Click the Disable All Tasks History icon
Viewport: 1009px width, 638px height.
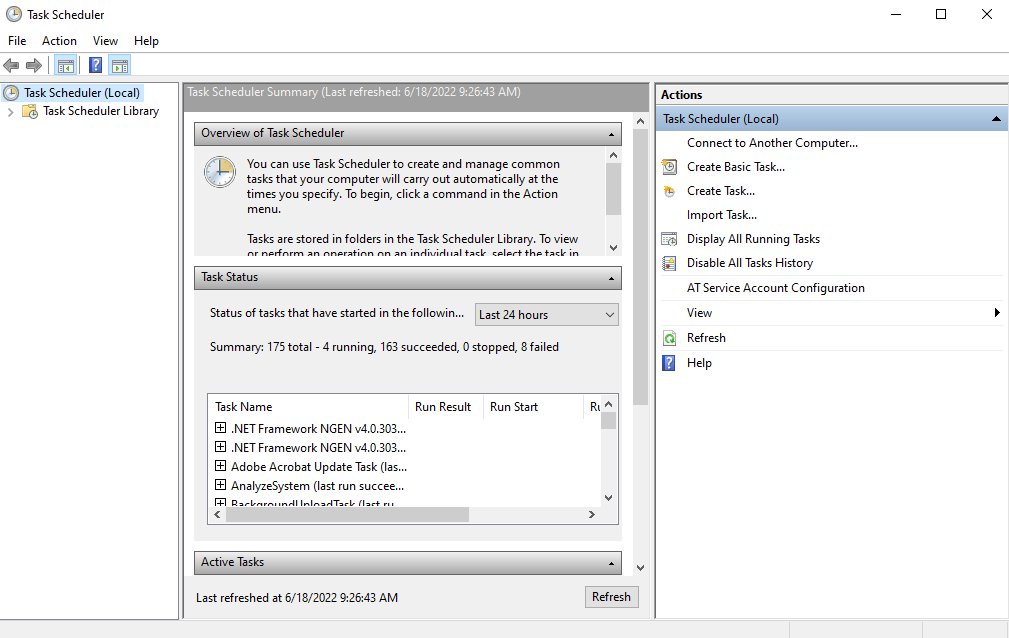tap(669, 263)
